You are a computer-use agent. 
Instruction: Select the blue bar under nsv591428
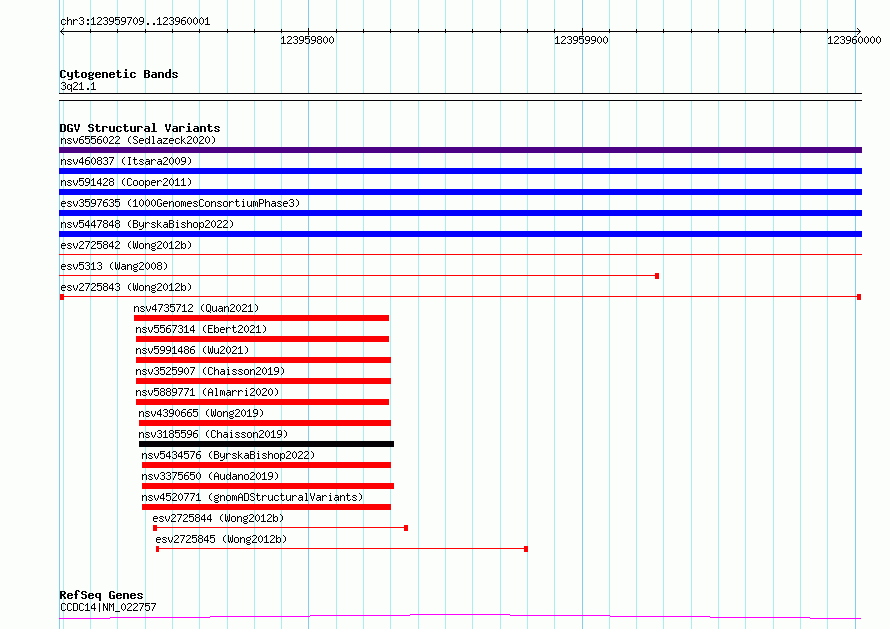(460, 192)
